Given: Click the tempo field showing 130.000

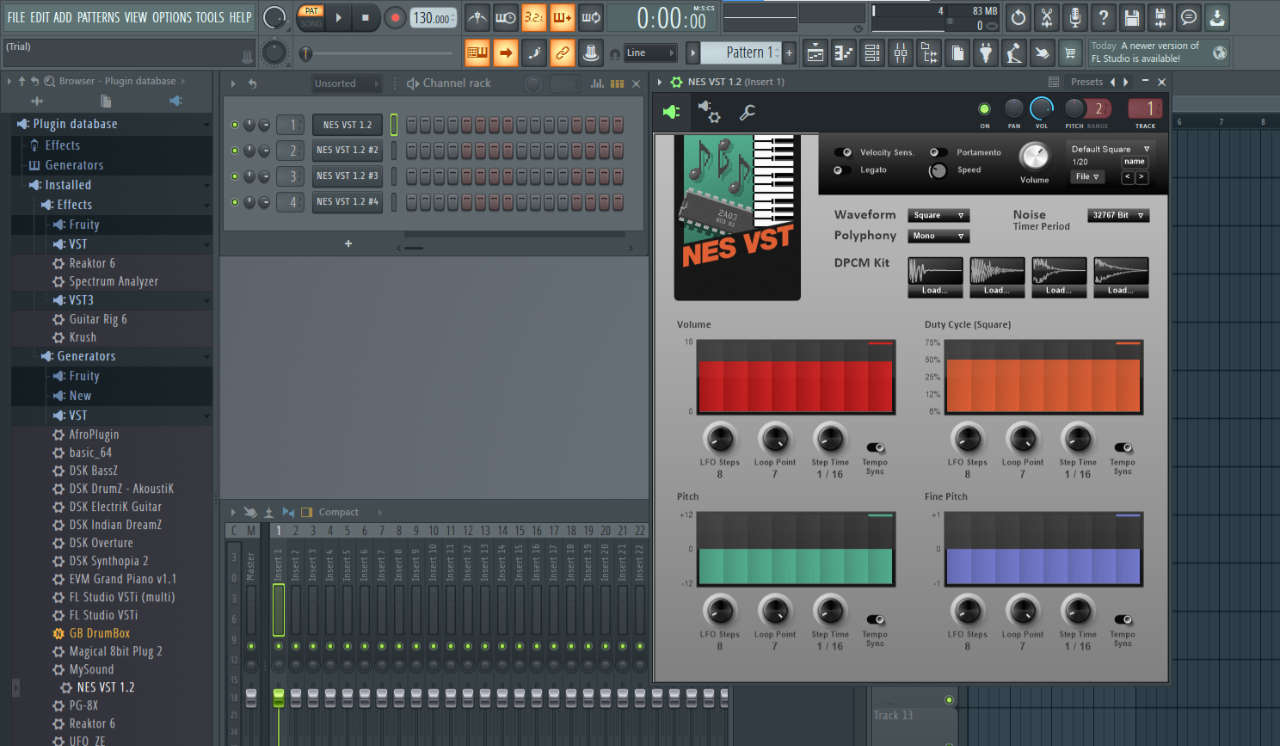Looking at the screenshot, I should point(433,18).
